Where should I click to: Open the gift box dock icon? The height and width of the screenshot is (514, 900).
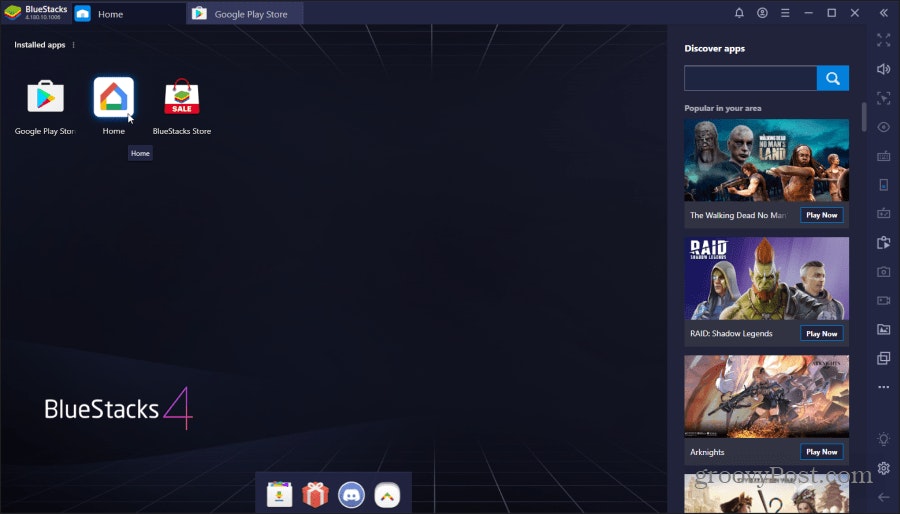tap(315, 494)
